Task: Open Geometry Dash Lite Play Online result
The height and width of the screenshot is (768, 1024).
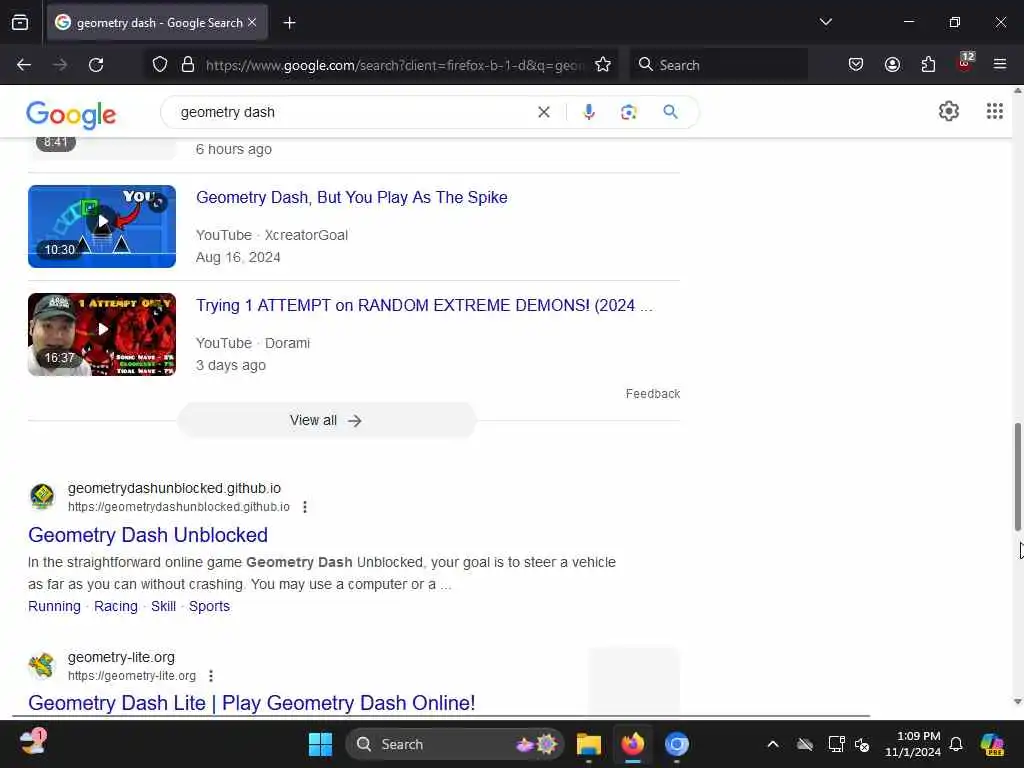Action: [251, 703]
